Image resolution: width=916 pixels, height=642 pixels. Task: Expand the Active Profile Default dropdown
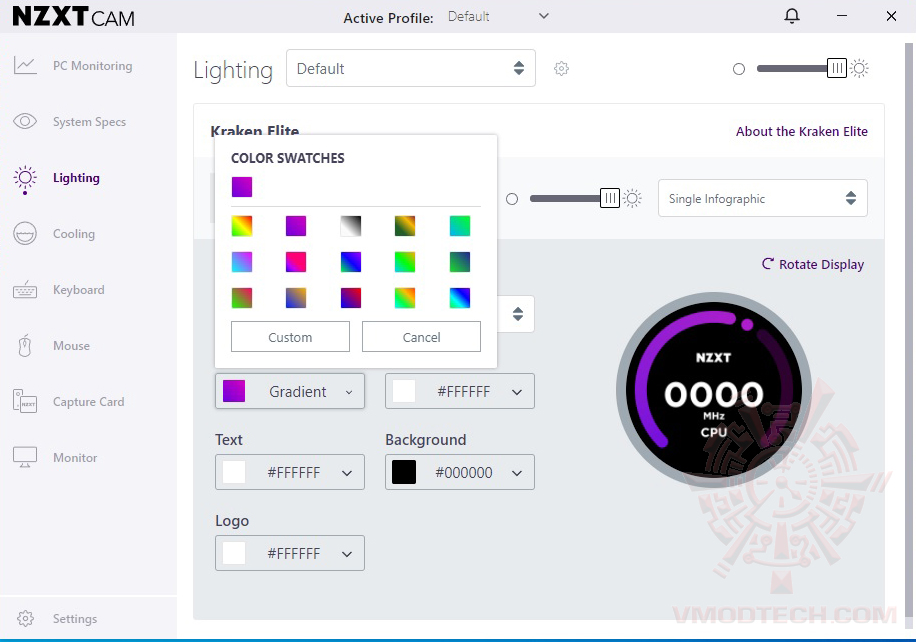(498, 16)
